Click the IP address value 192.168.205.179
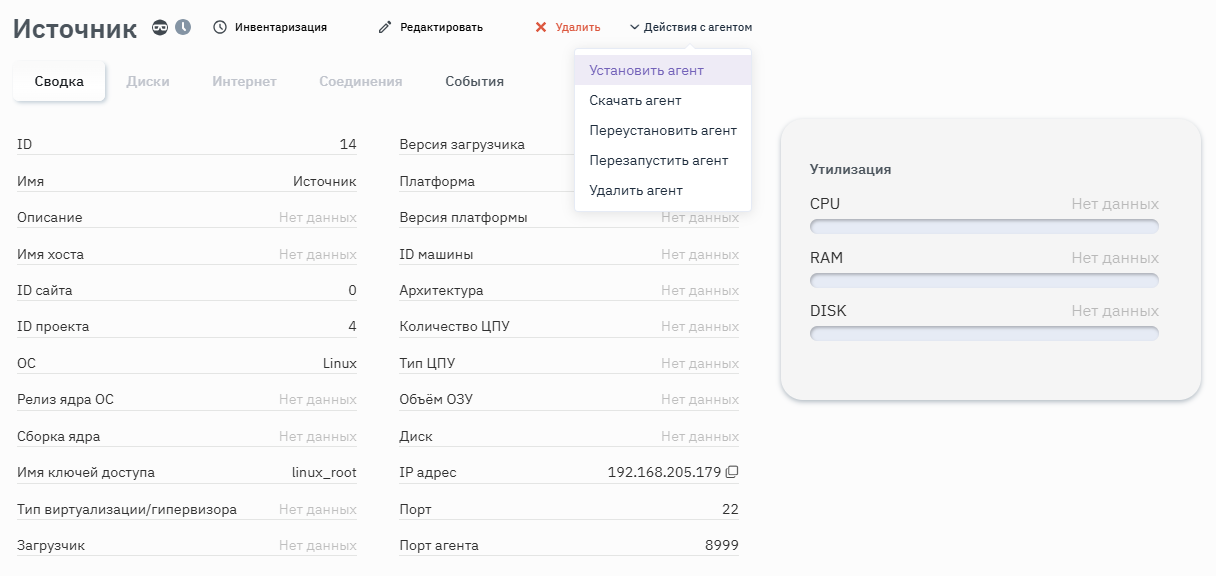 pos(664,472)
